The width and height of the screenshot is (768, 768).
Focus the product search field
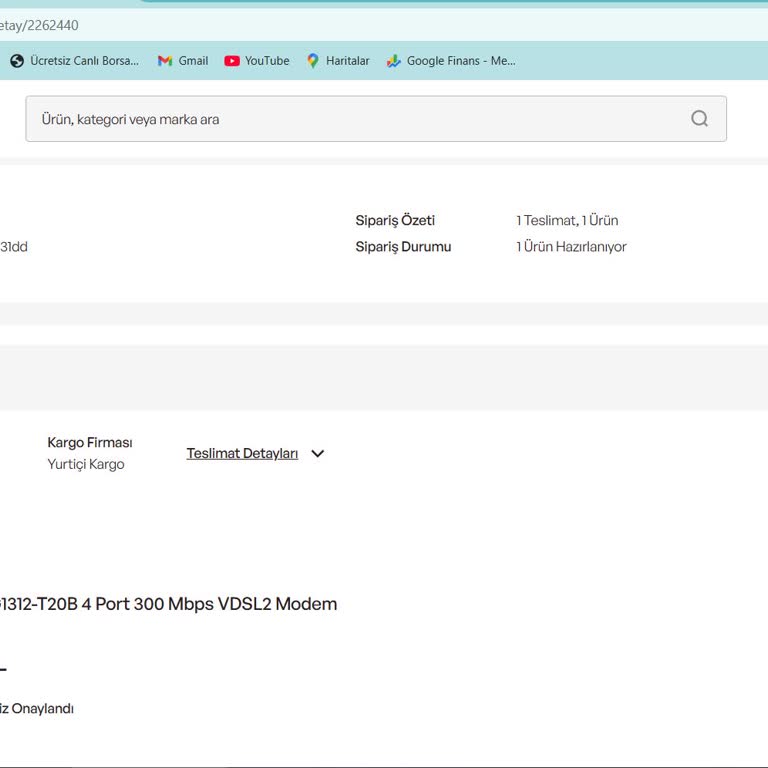coord(376,119)
